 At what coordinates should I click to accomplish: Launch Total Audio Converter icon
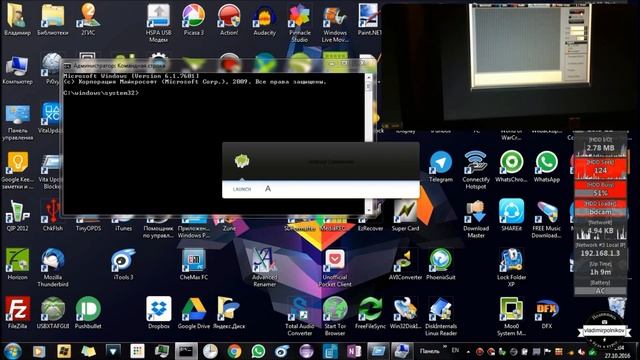tap(300, 316)
